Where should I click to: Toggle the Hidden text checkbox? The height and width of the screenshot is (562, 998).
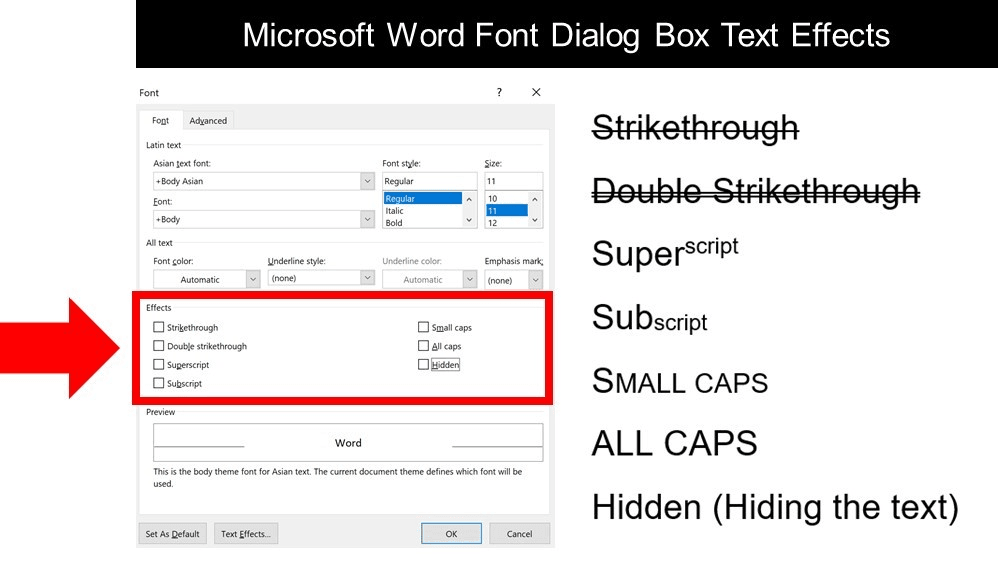pos(424,365)
